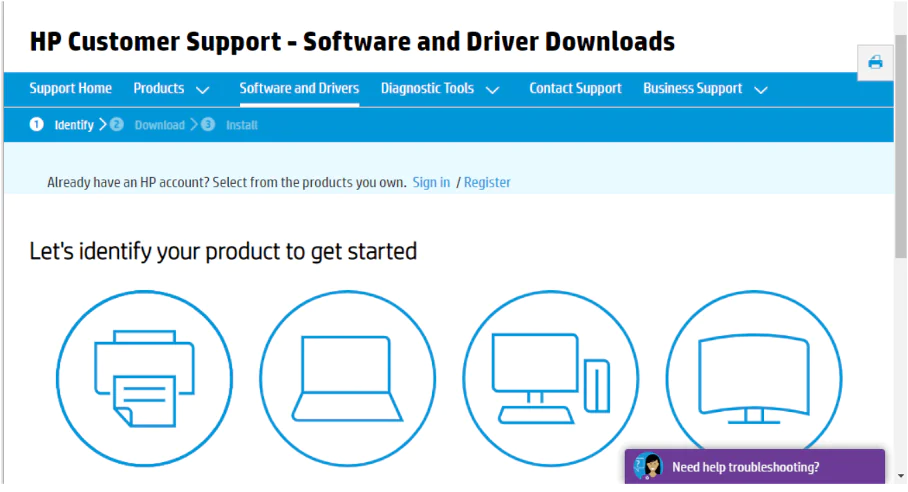This screenshot has width=908, height=492.
Task: Click step 3 Install
Action: point(229,124)
